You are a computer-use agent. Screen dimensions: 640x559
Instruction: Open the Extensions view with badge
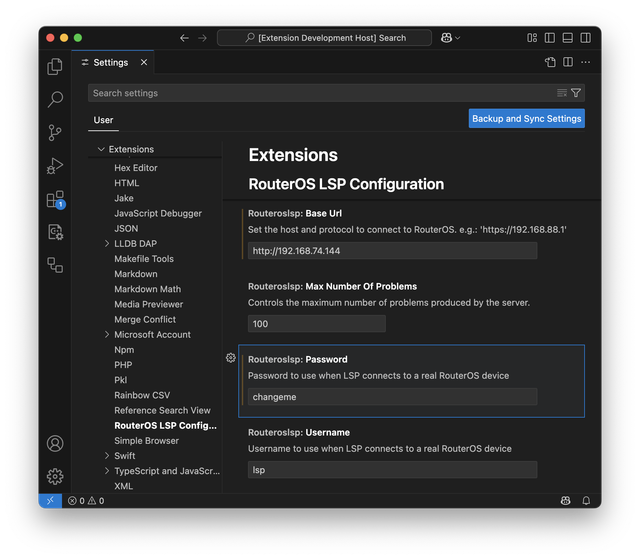tap(56, 200)
